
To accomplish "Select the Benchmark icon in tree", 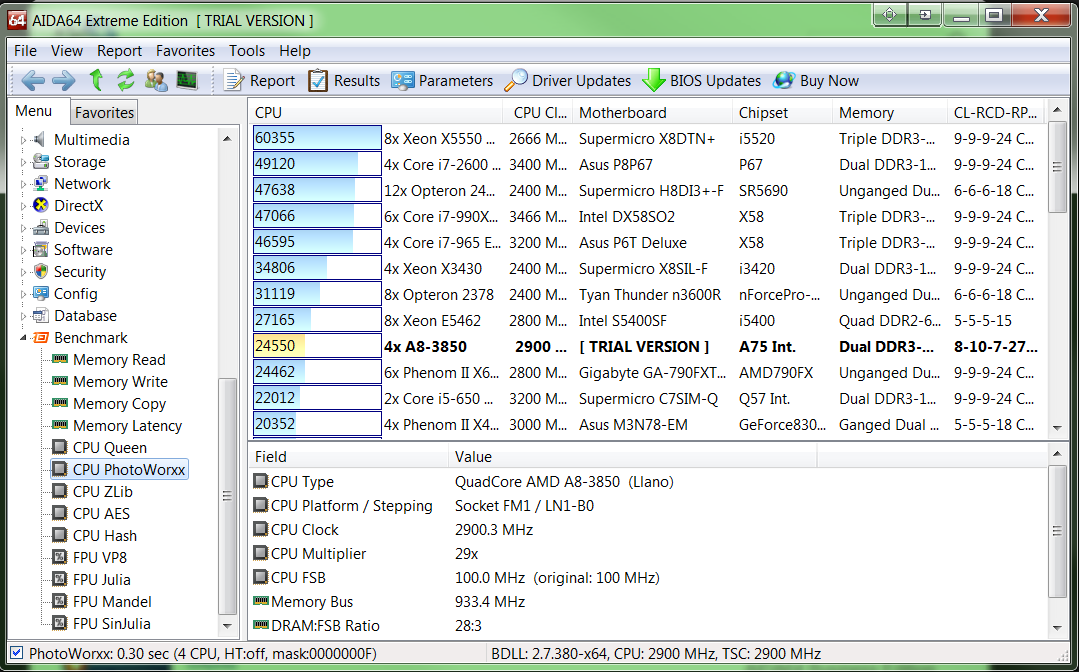I will (41, 338).
